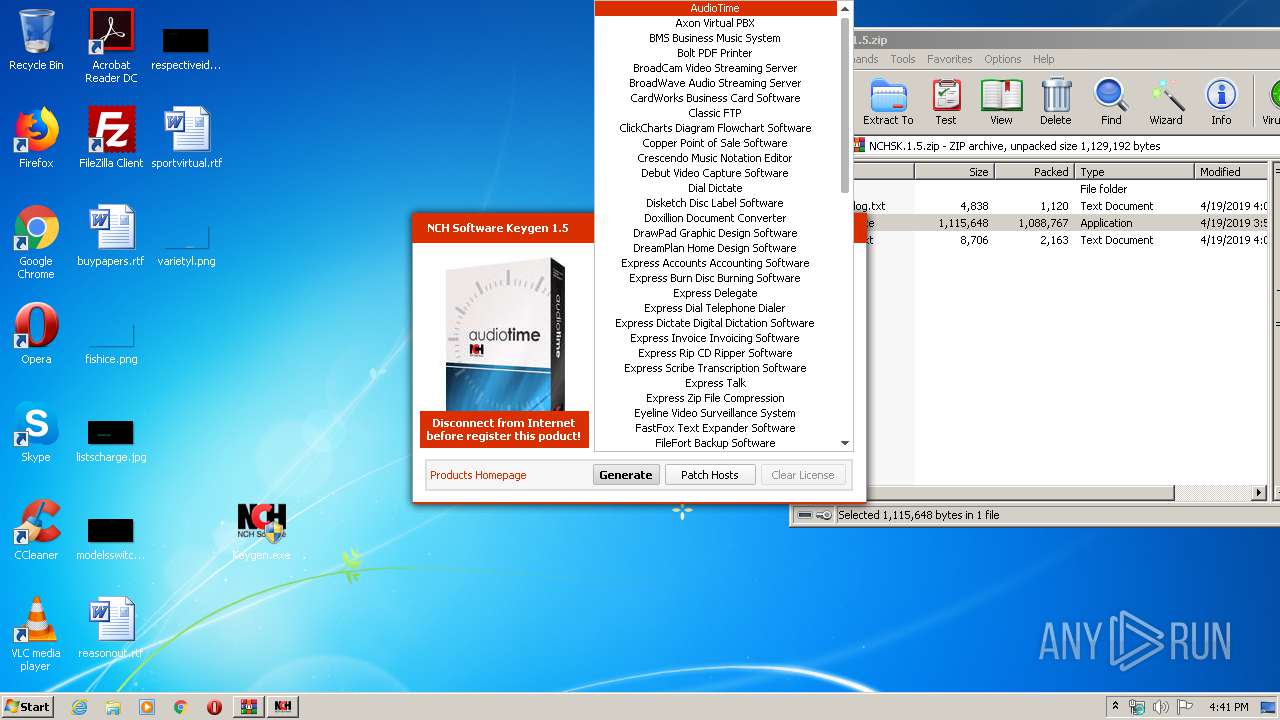The height and width of the screenshot is (720, 1280).
Task: Click the Wizard toolbar icon in WinRAR
Action: click(x=1166, y=102)
